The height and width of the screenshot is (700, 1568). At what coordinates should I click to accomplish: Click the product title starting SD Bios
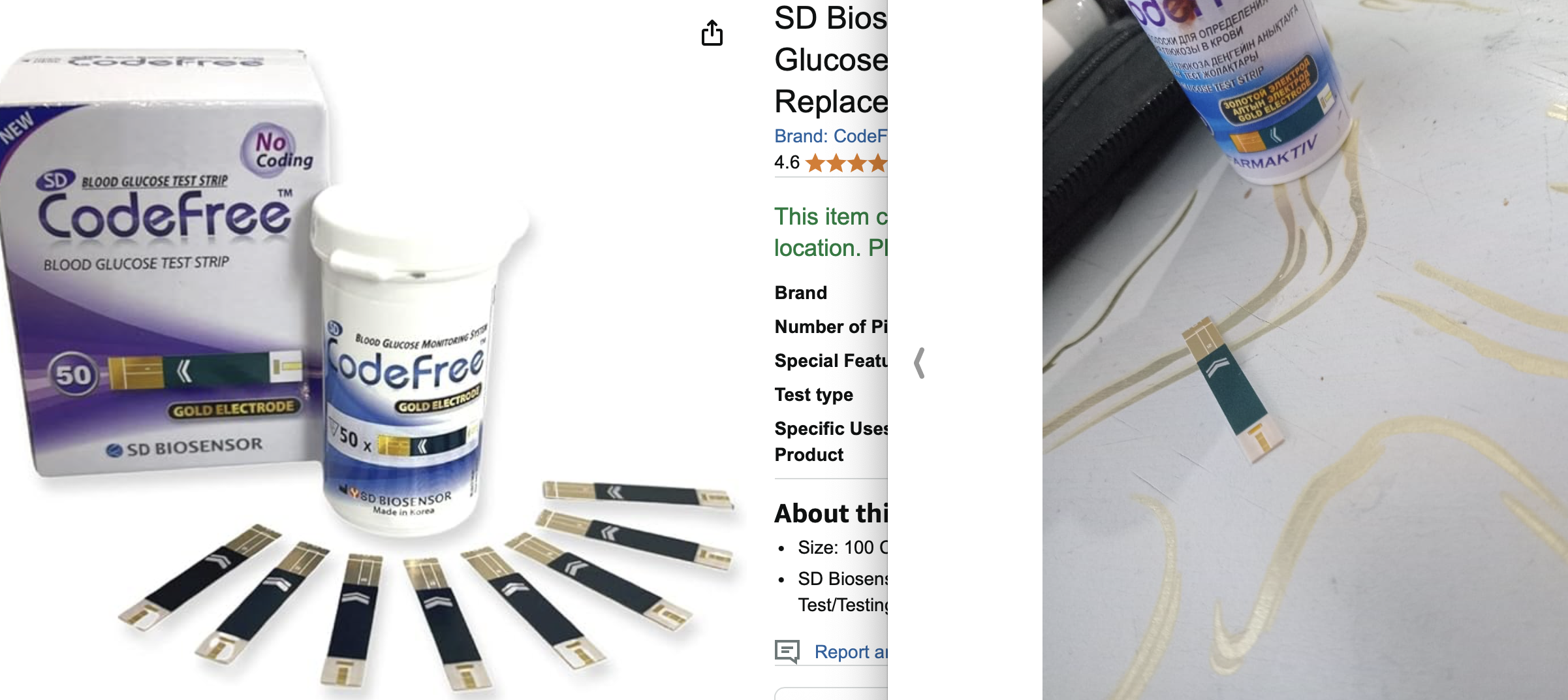(830, 59)
